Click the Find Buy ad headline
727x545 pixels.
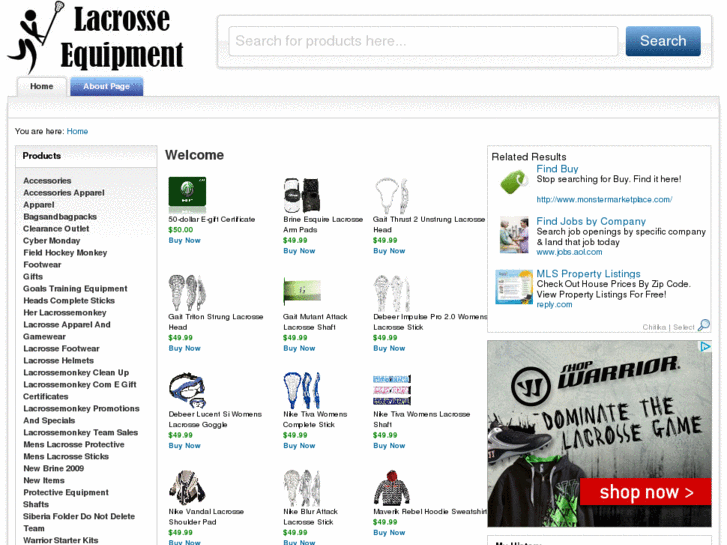(557, 169)
